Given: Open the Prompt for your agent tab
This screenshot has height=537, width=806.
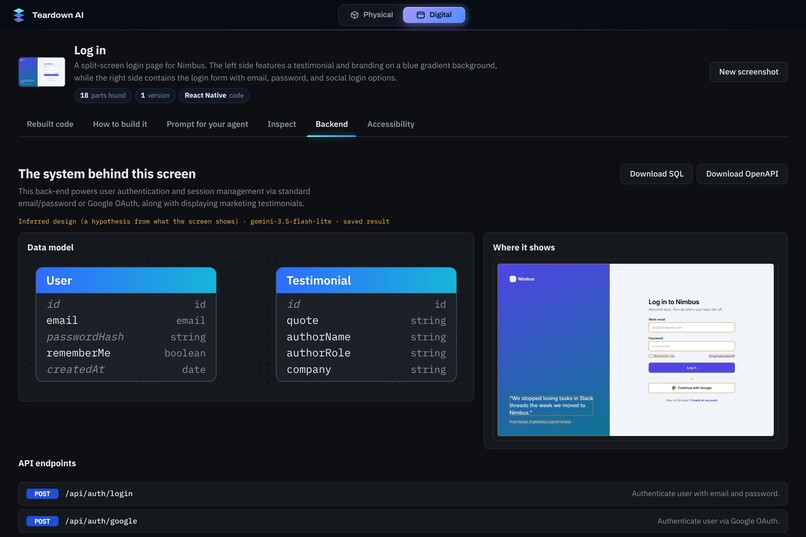Looking at the screenshot, I should 207,124.
